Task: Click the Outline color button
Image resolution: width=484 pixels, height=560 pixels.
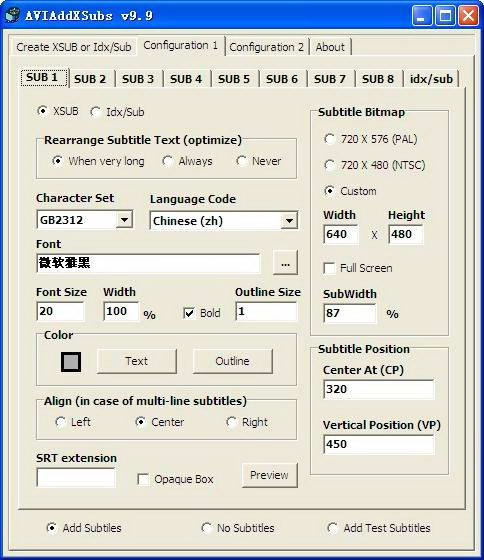Action: click(233, 361)
